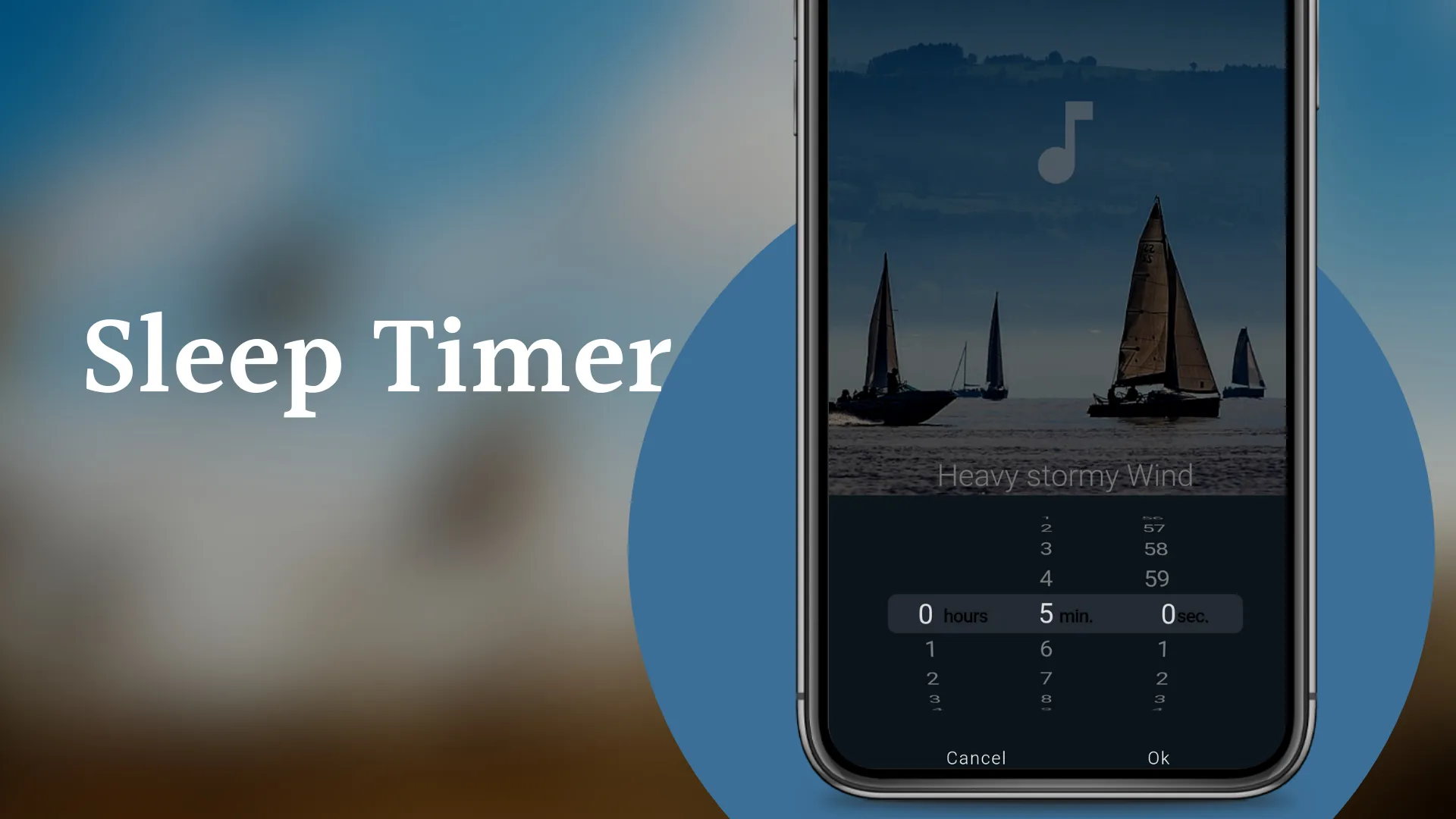Viewport: 1456px width, 819px height.
Task: Tap the Cancel button
Action: click(x=977, y=755)
